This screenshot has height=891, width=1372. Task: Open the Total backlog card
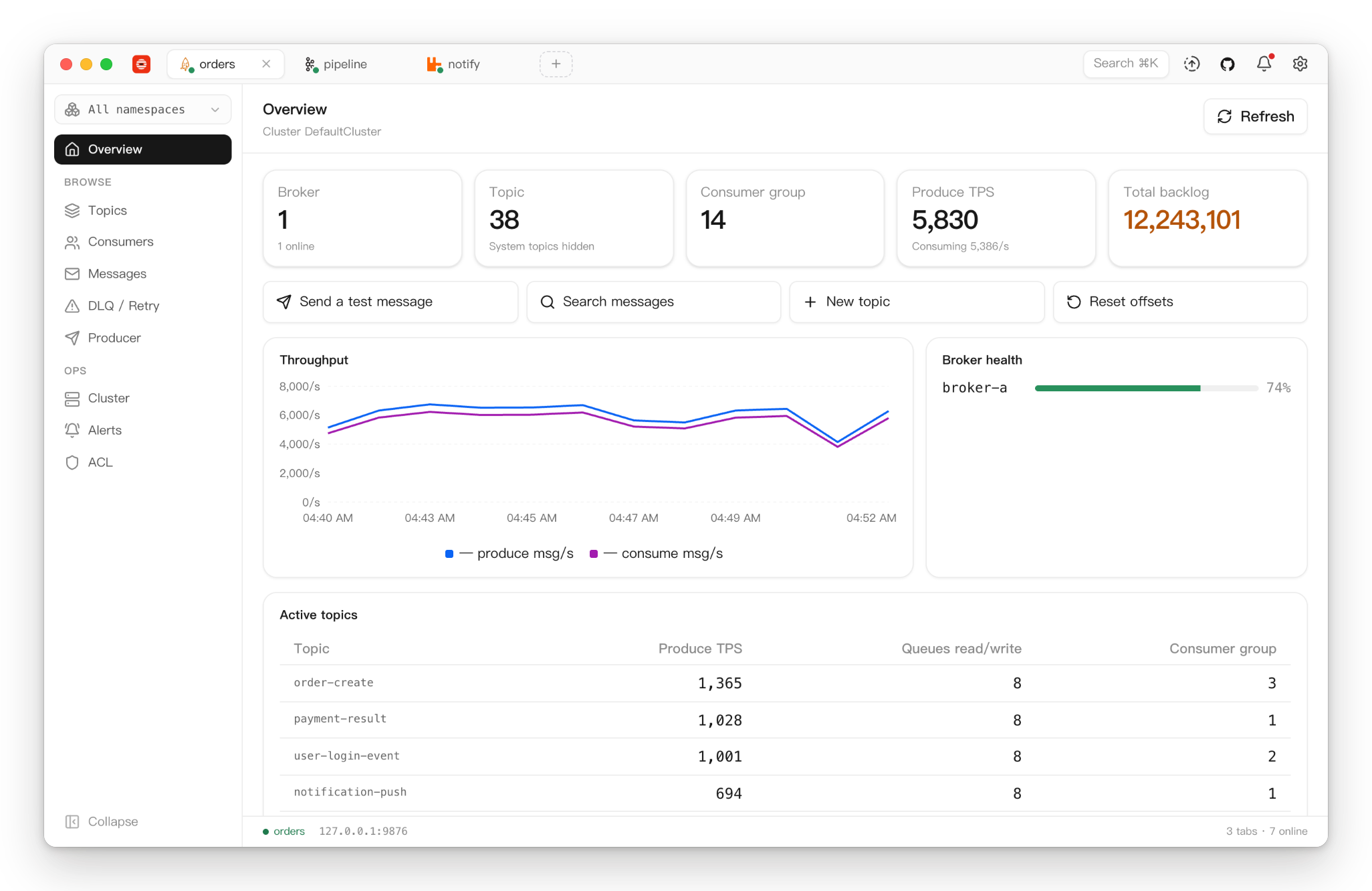point(1208,218)
